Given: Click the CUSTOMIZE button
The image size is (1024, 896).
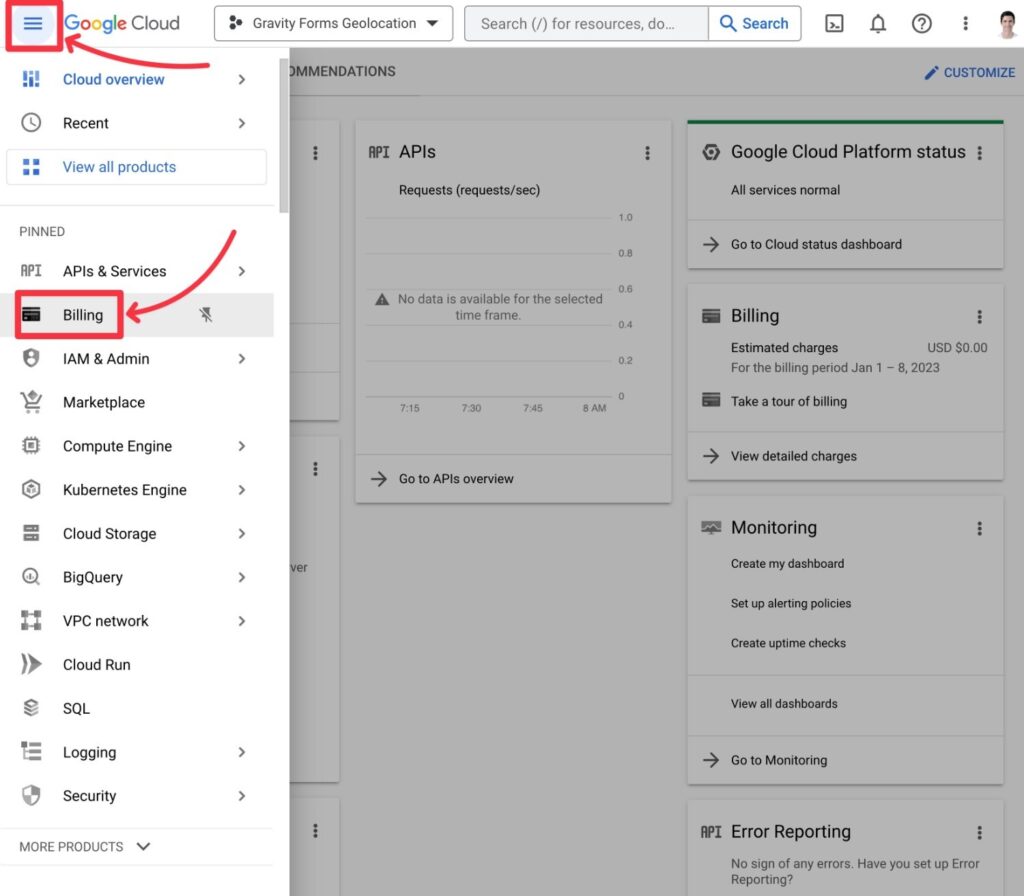Looking at the screenshot, I should coord(969,72).
